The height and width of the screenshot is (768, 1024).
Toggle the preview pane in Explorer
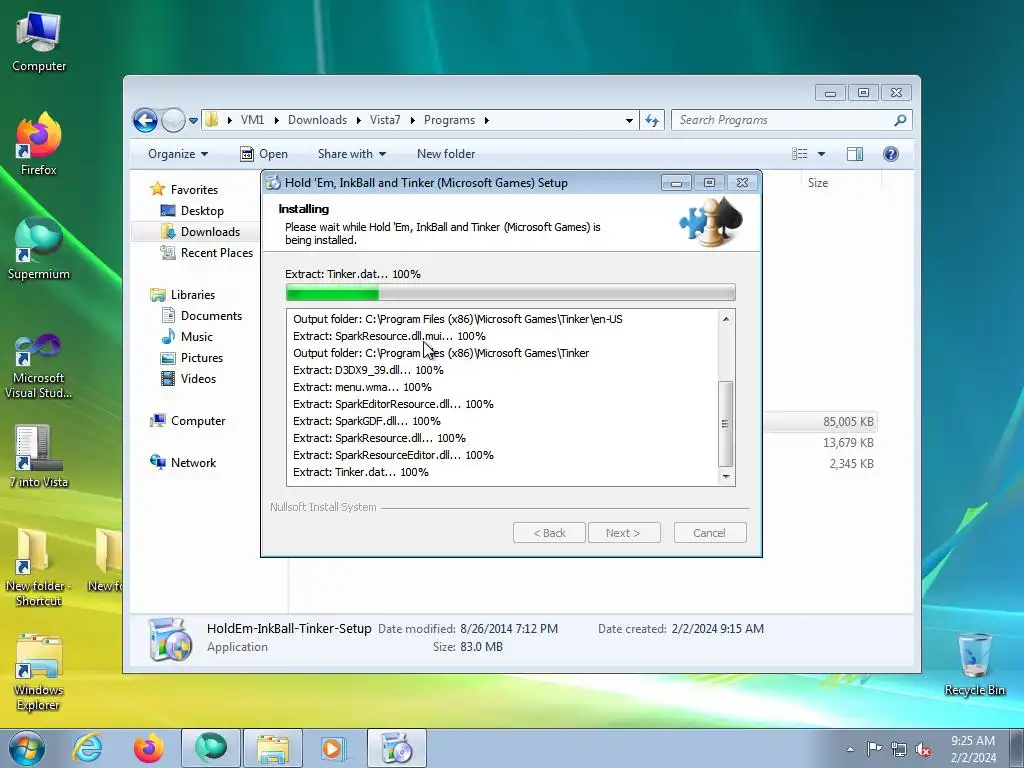point(854,154)
